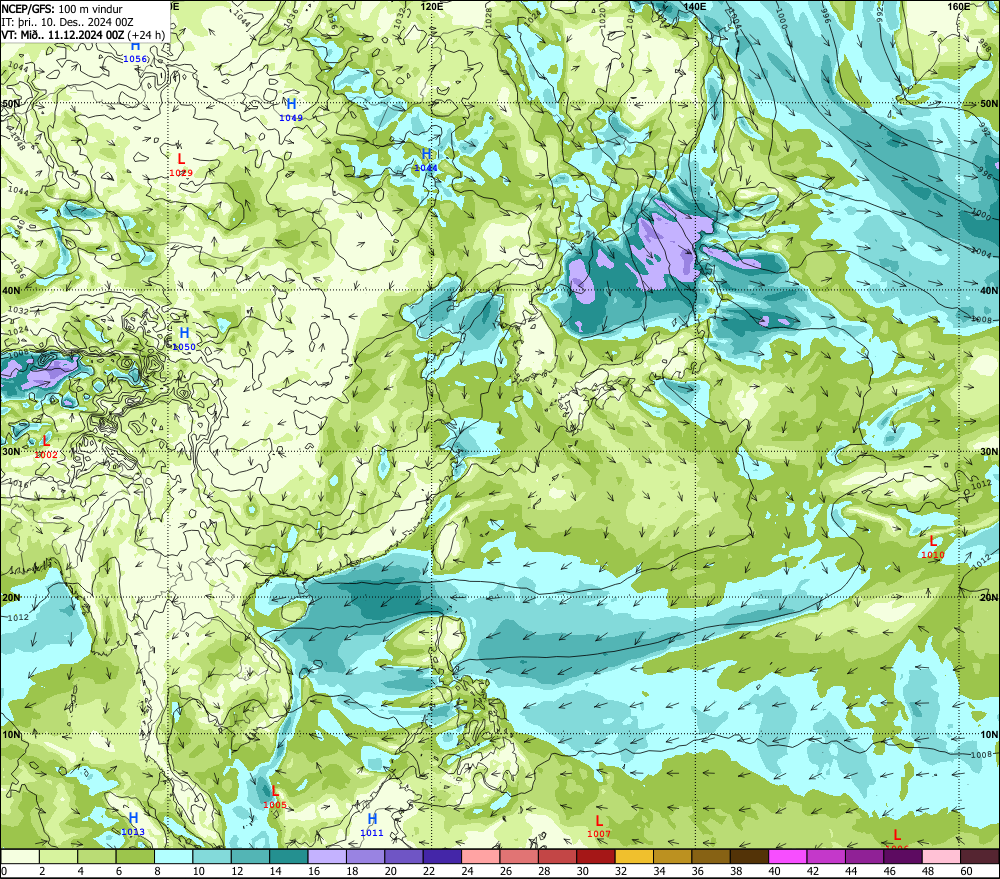
Task: Click the 46–48 dark purple legend swatch
Action: click(x=904, y=856)
